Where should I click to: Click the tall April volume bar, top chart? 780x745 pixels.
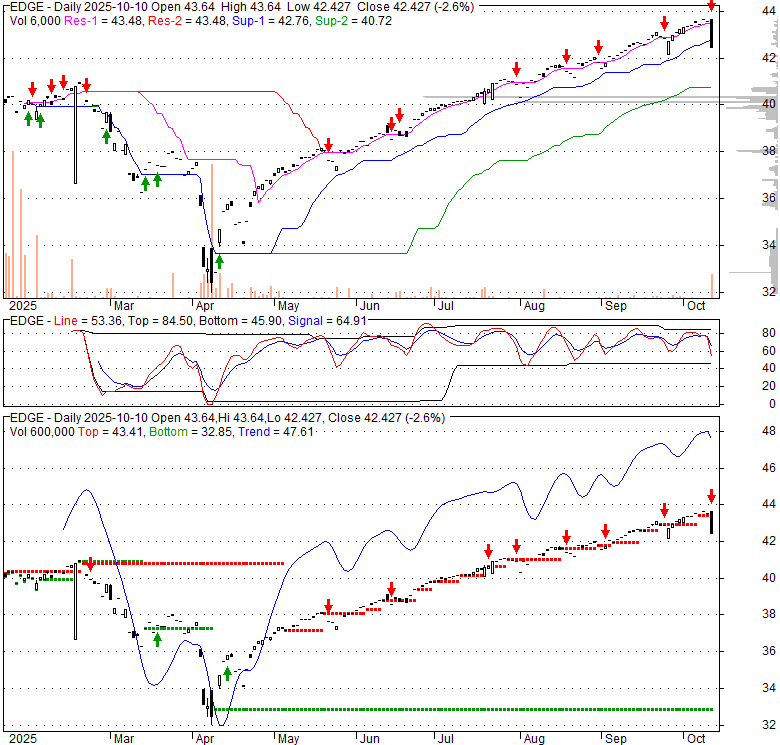tap(212, 231)
